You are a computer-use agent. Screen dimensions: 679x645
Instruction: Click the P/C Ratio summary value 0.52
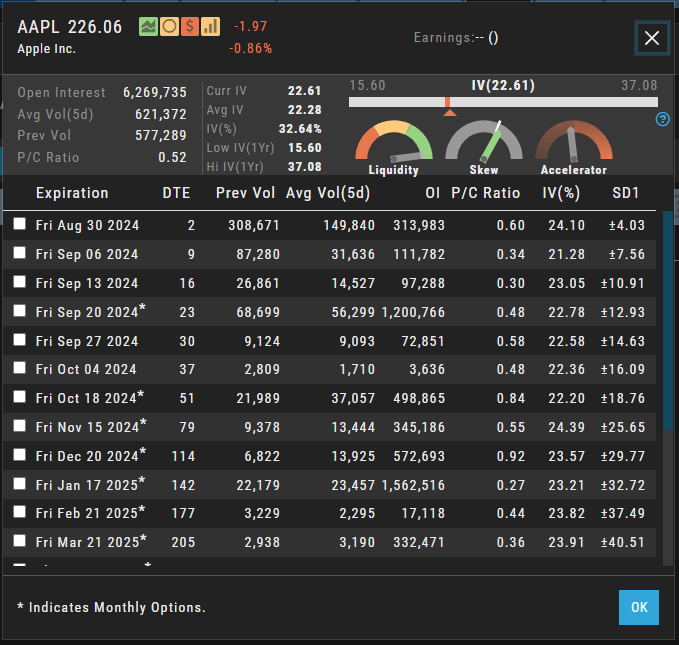click(172, 157)
